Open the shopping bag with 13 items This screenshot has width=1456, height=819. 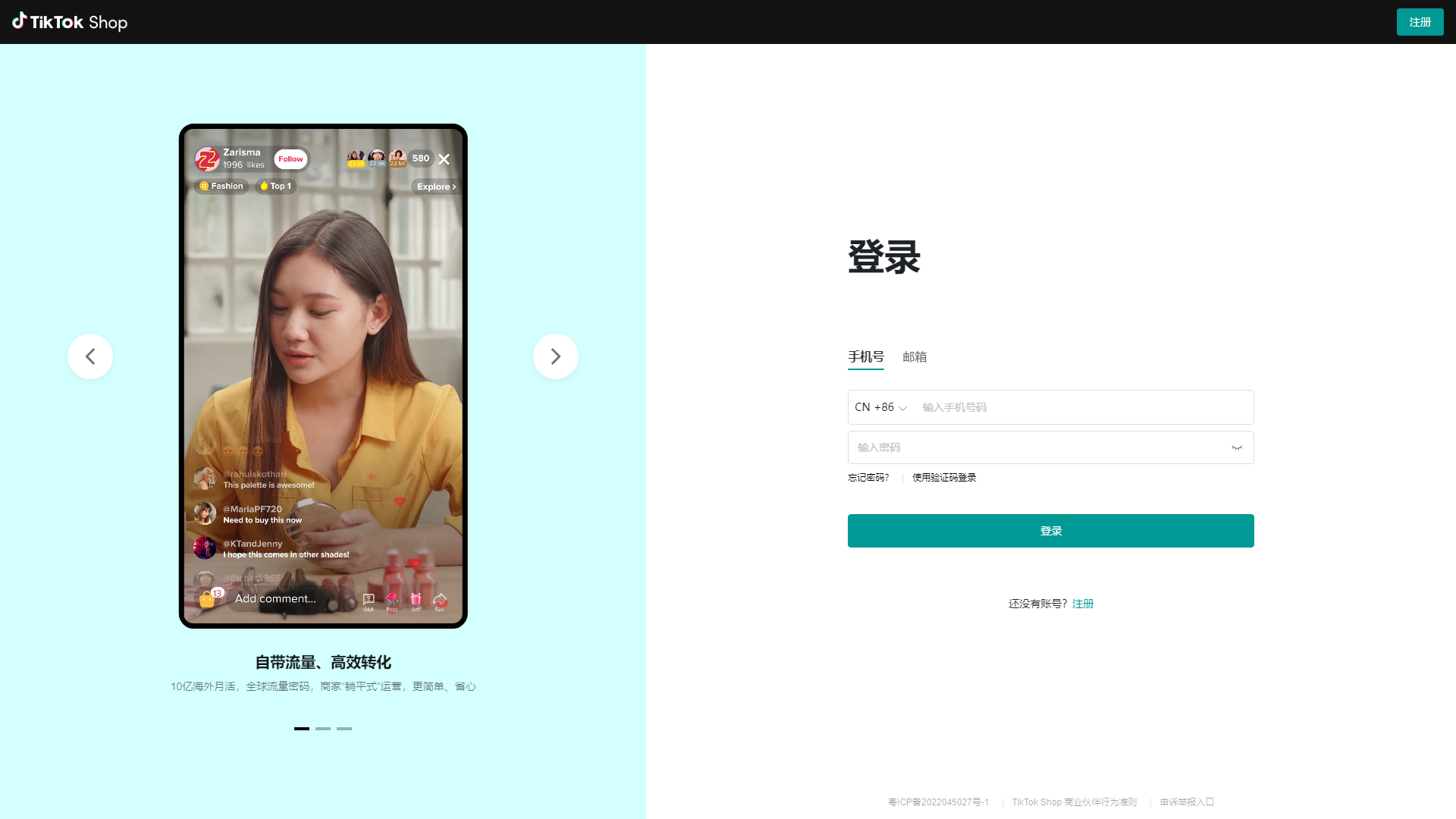coord(206,599)
